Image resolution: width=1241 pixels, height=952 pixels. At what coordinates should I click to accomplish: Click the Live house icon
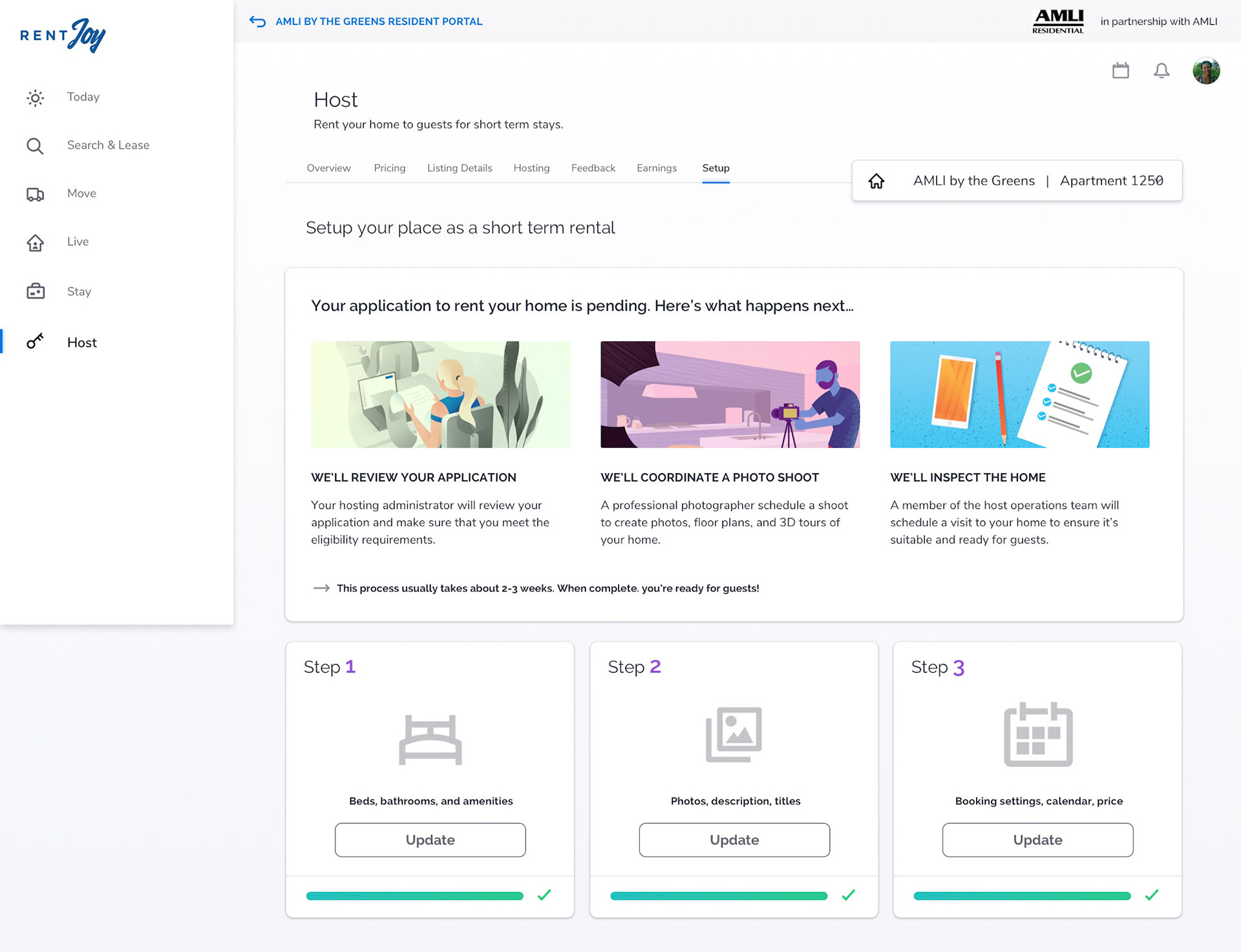point(35,242)
